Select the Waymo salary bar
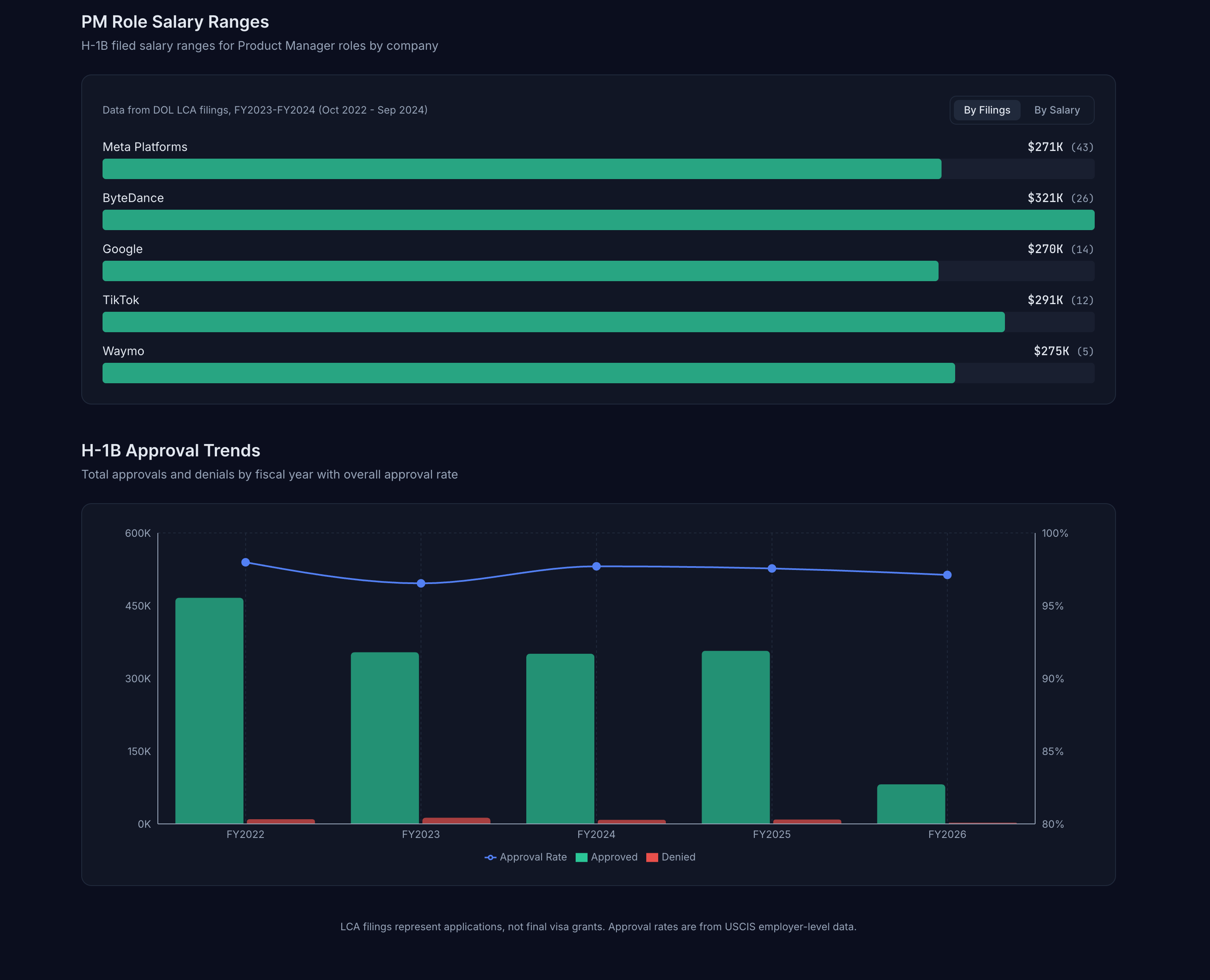The width and height of the screenshot is (1210, 980). point(528,373)
